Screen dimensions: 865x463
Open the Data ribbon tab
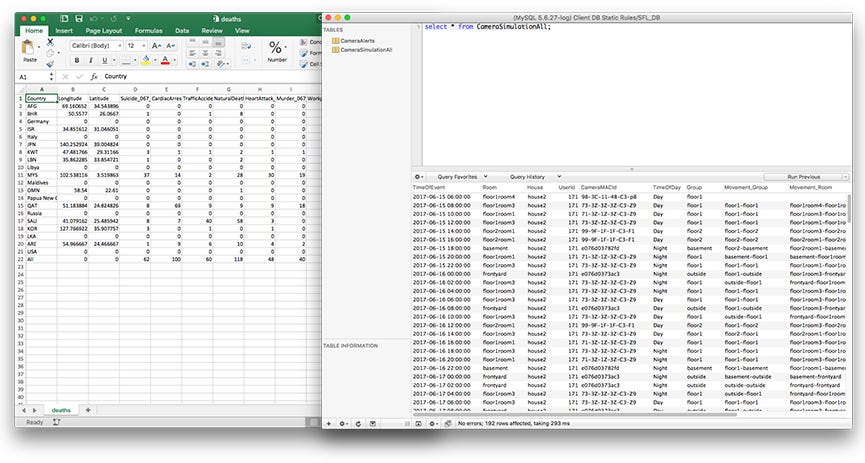pyautogui.click(x=182, y=31)
